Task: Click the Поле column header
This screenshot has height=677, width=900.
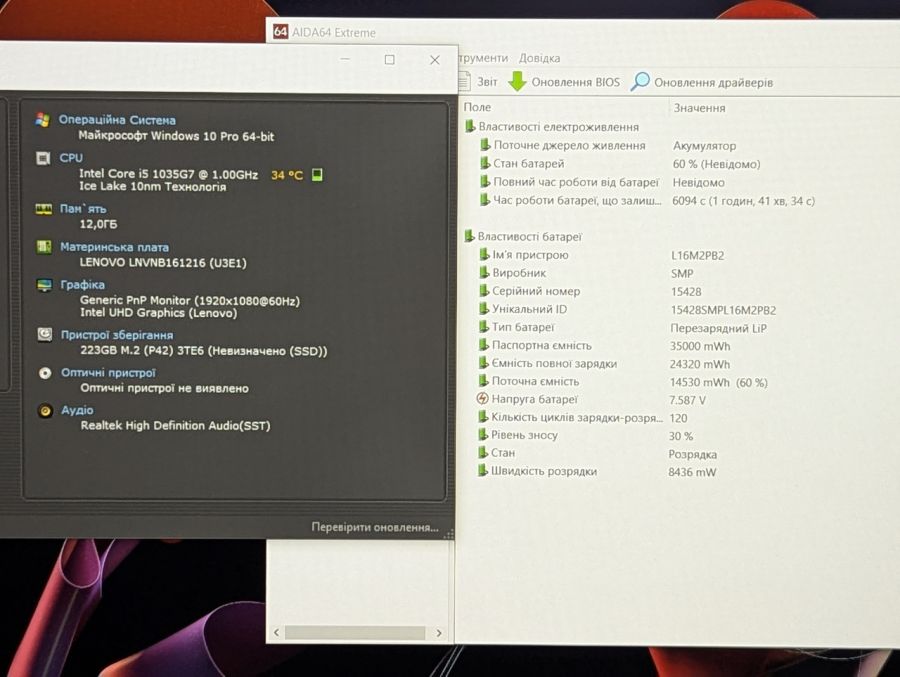Action: [477, 107]
